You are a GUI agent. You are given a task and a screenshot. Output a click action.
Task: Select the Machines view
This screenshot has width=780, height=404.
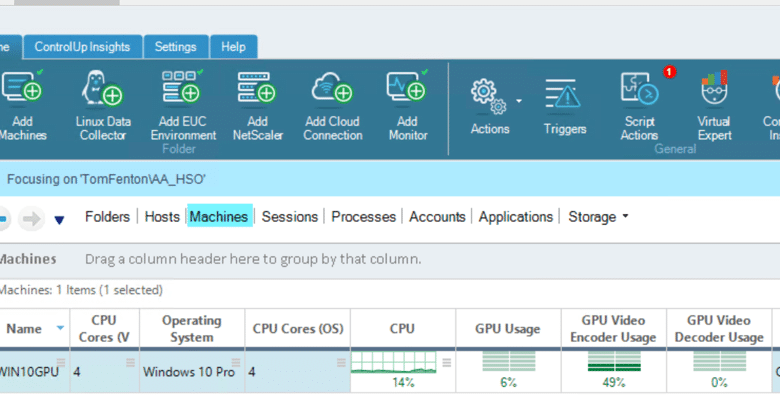point(219,217)
